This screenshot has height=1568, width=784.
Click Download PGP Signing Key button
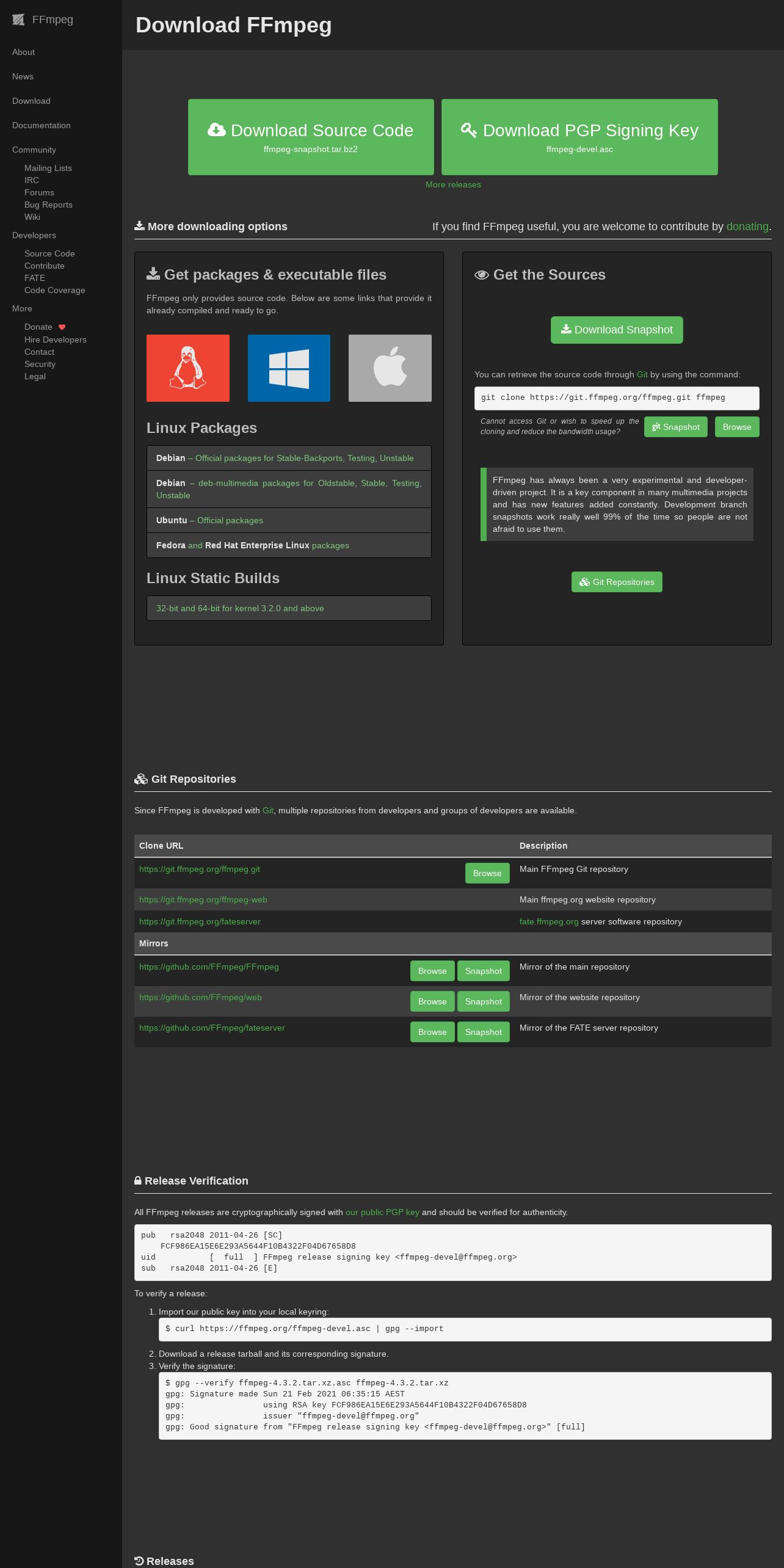tap(579, 137)
